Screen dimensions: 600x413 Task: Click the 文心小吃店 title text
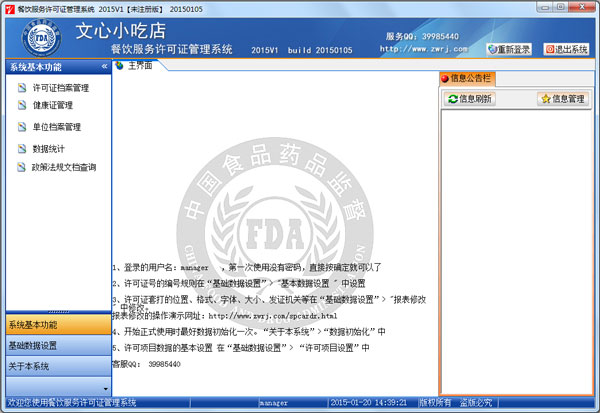pos(121,31)
